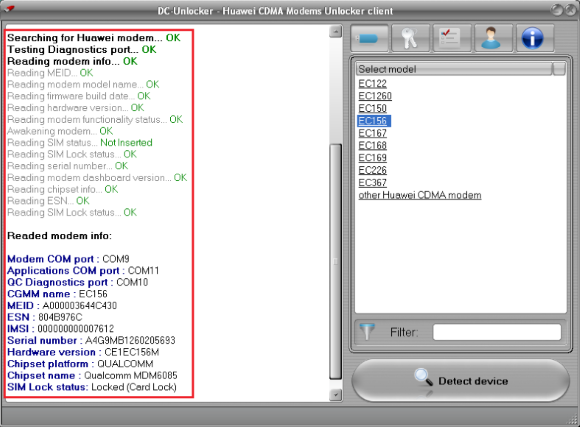Click the log scrollbar up arrow
Image resolution: width=580 pixels, height=427 pixels.
pos(335,31)
